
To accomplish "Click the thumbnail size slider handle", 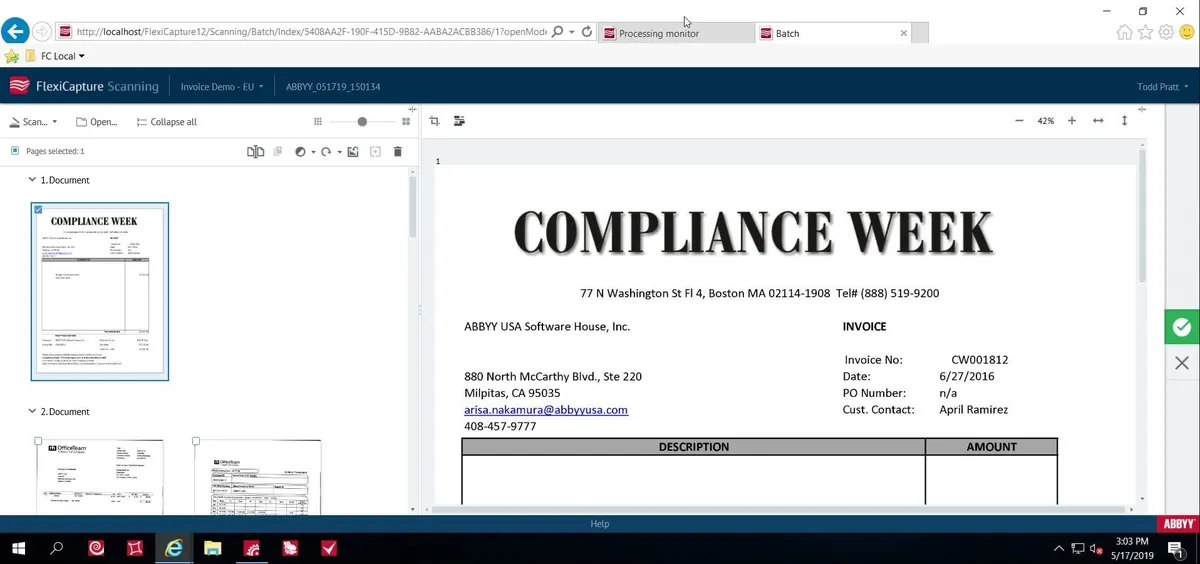I will pos(362,121).
